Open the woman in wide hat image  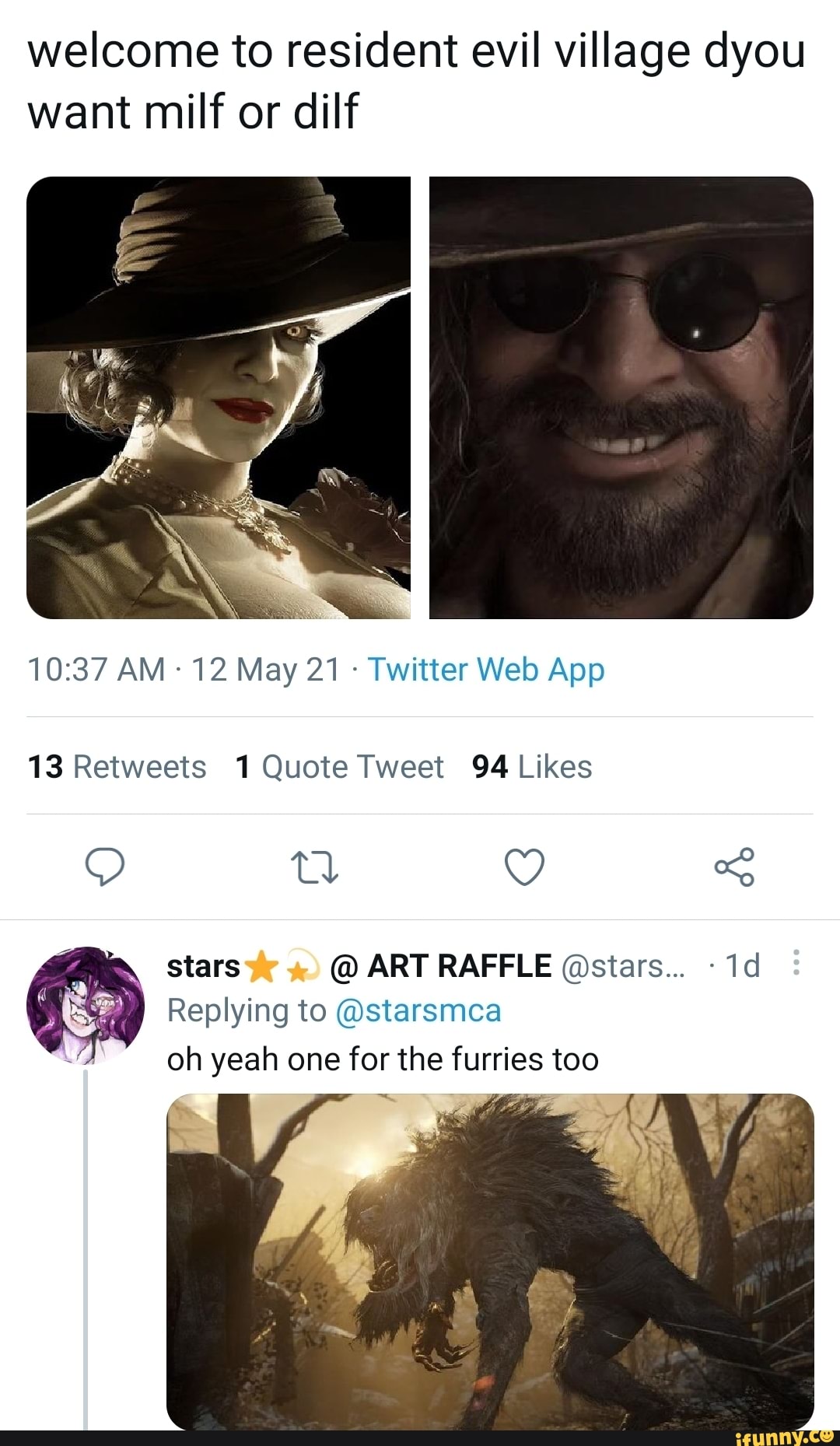[x=219, y=397]
